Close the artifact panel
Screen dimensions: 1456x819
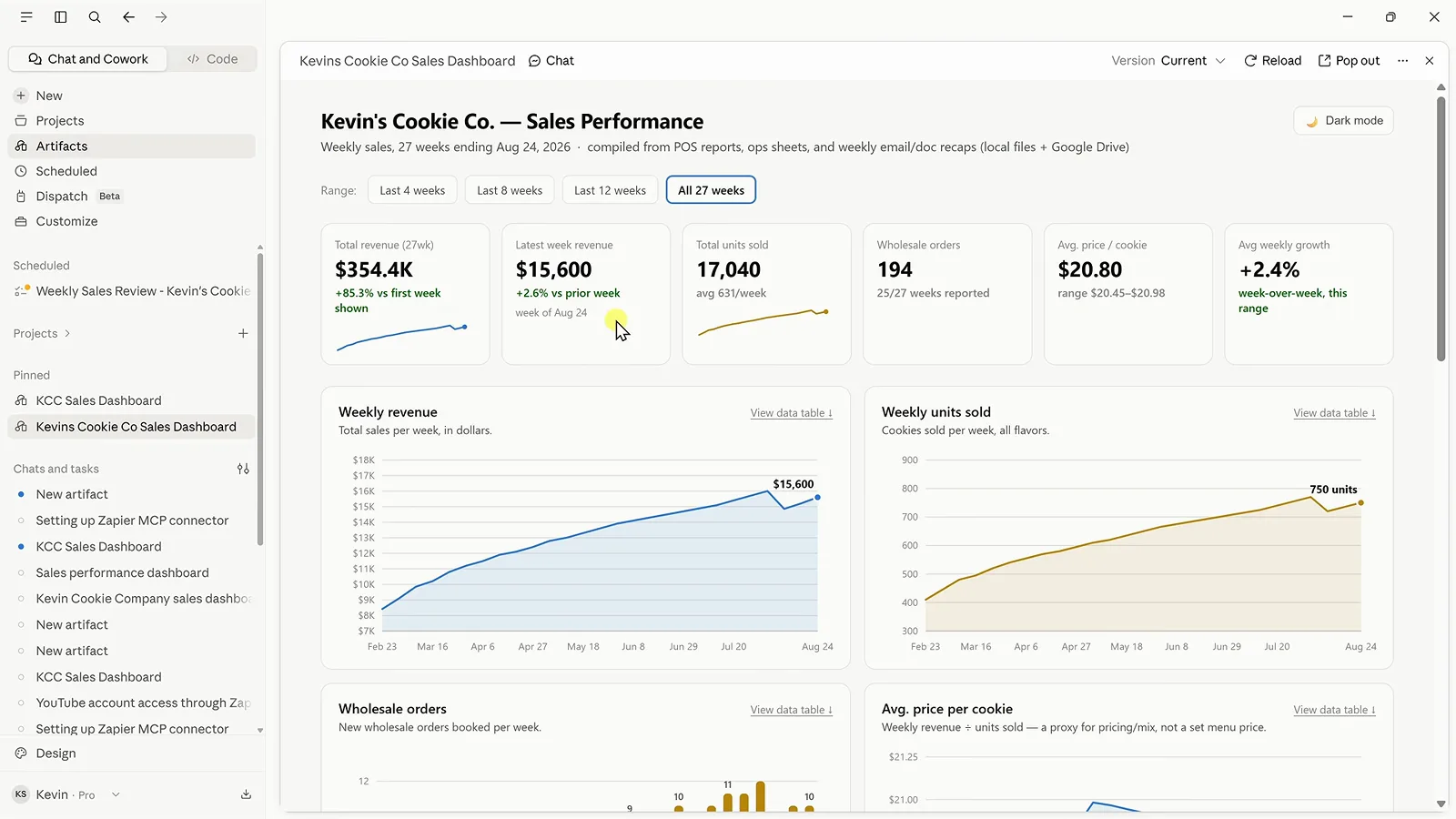(1430, 61)
